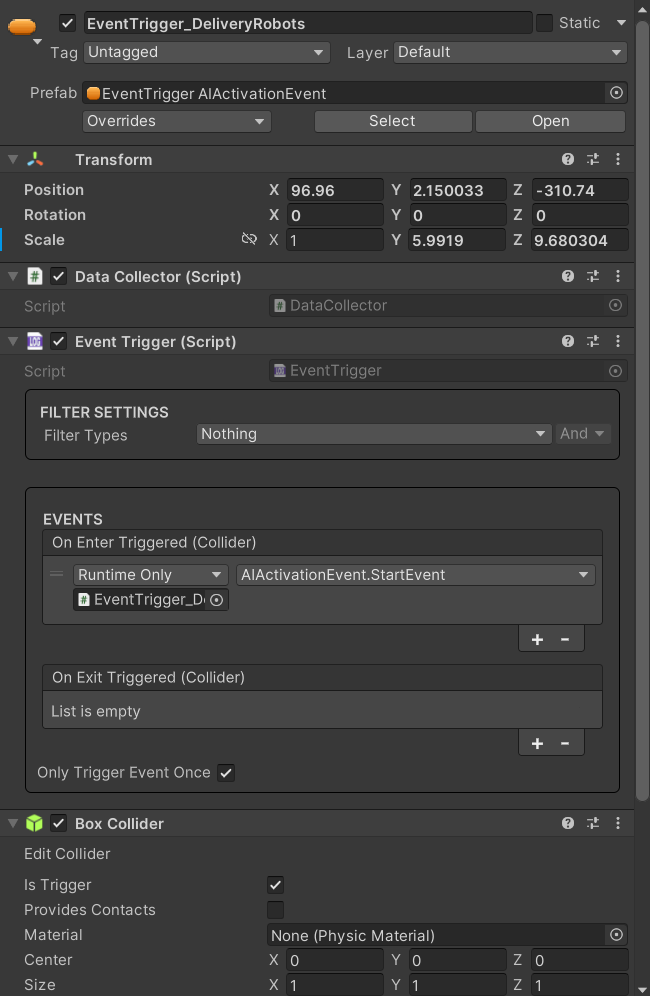Click the orange GameObject icon picker
The width and height of the screenshot is (650, 996).
pyautogui.click(x=22, y=27)
